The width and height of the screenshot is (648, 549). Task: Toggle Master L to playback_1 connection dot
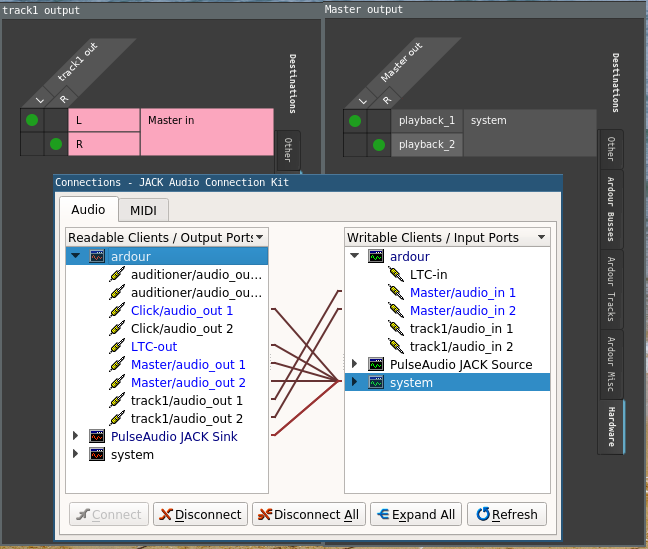click(354, 121)
